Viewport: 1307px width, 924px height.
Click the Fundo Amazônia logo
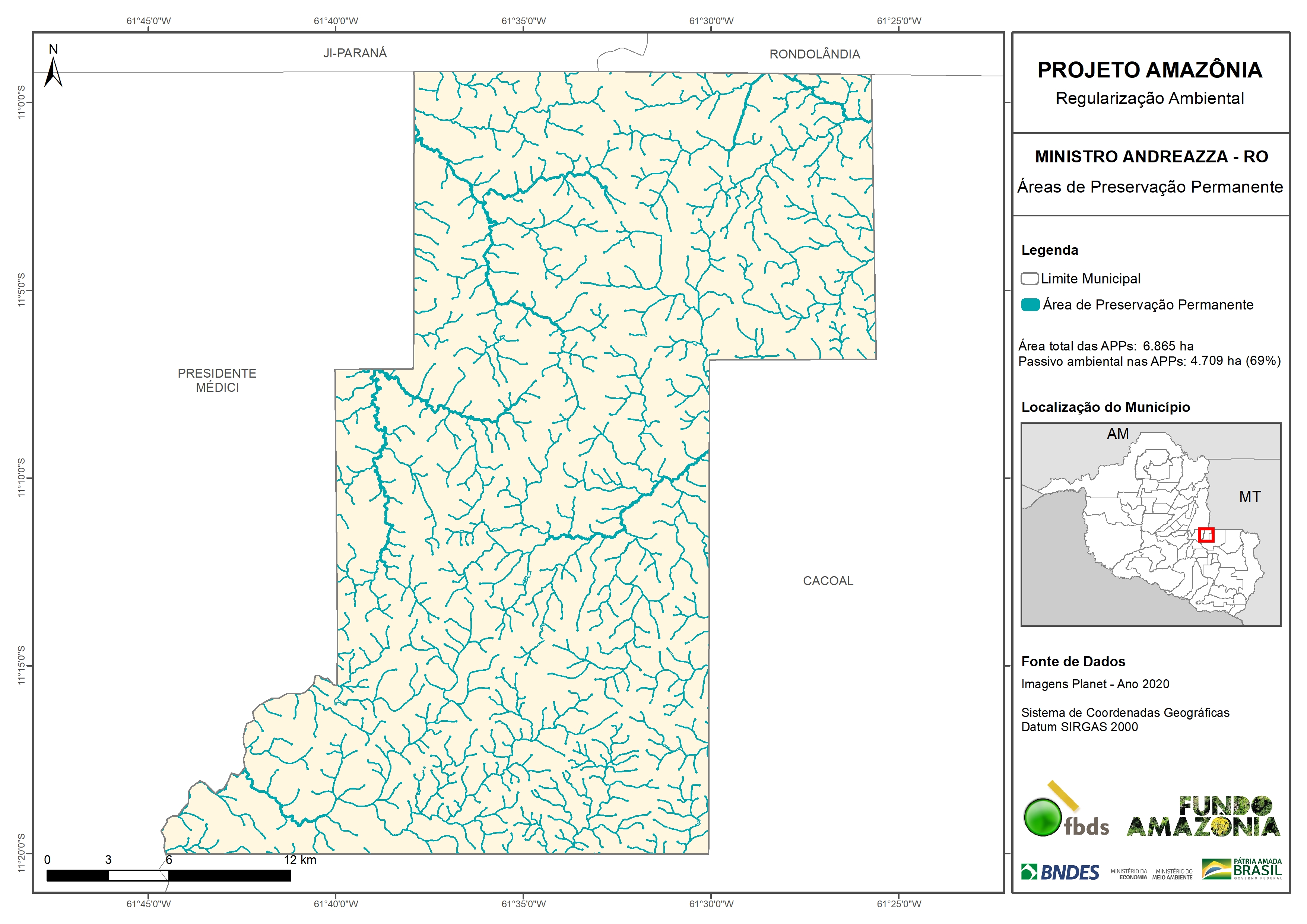[x=1203, y=817]
